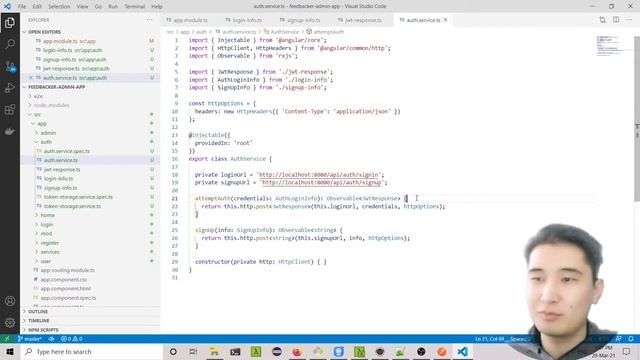Open token-storage.service.ts in file tree

(72, 206)
